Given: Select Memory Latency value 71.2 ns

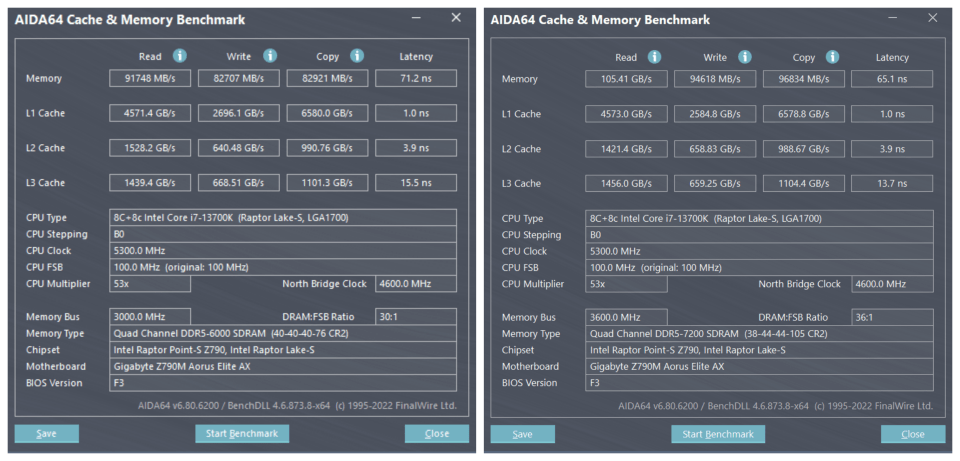Looking at the screenshot, I should pos(416,78).
